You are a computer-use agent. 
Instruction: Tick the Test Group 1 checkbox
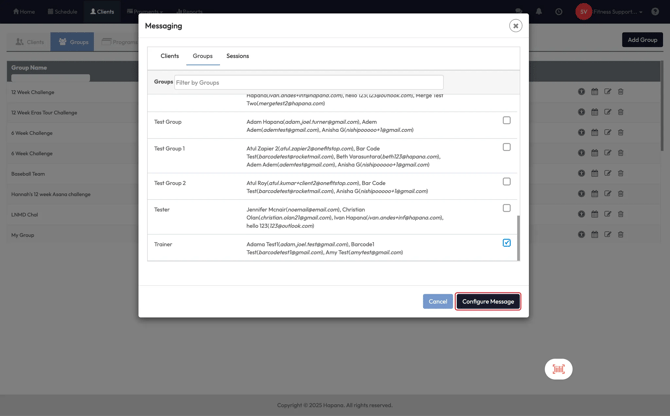click(506, 147)
